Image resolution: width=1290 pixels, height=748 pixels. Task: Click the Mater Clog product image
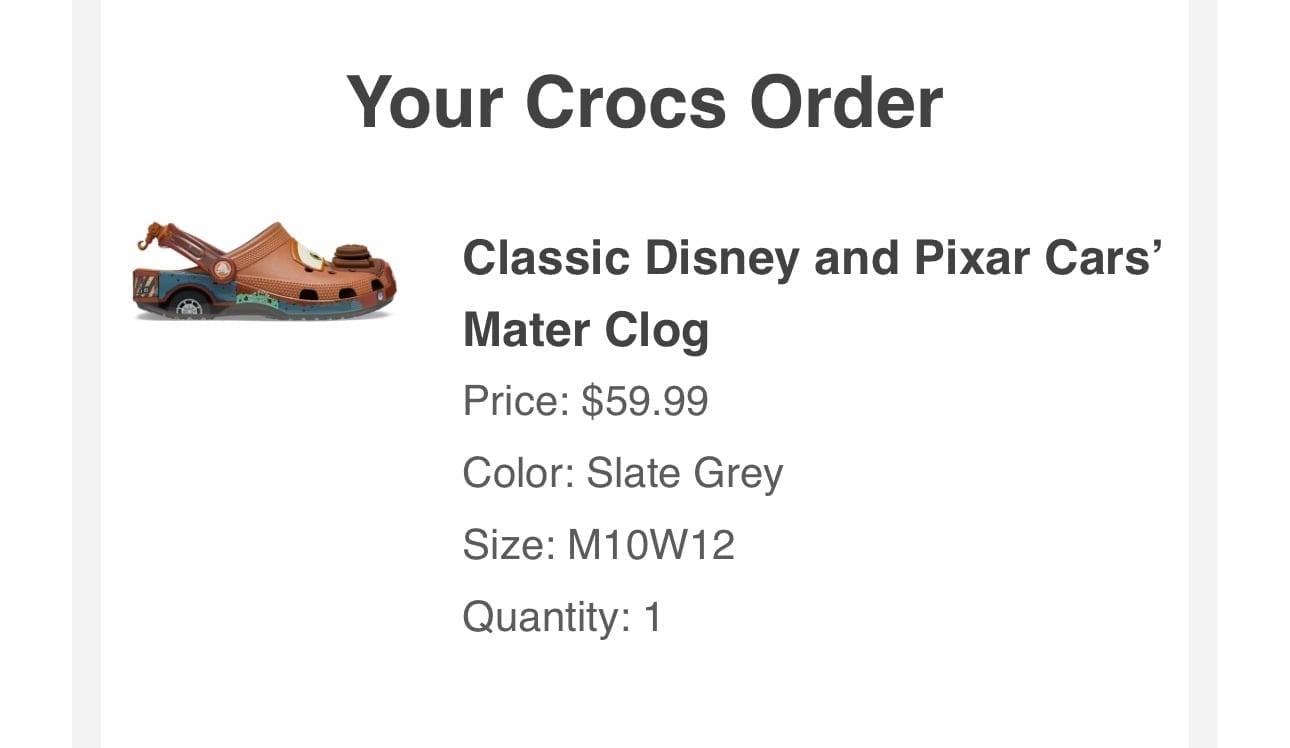[264, 270]
